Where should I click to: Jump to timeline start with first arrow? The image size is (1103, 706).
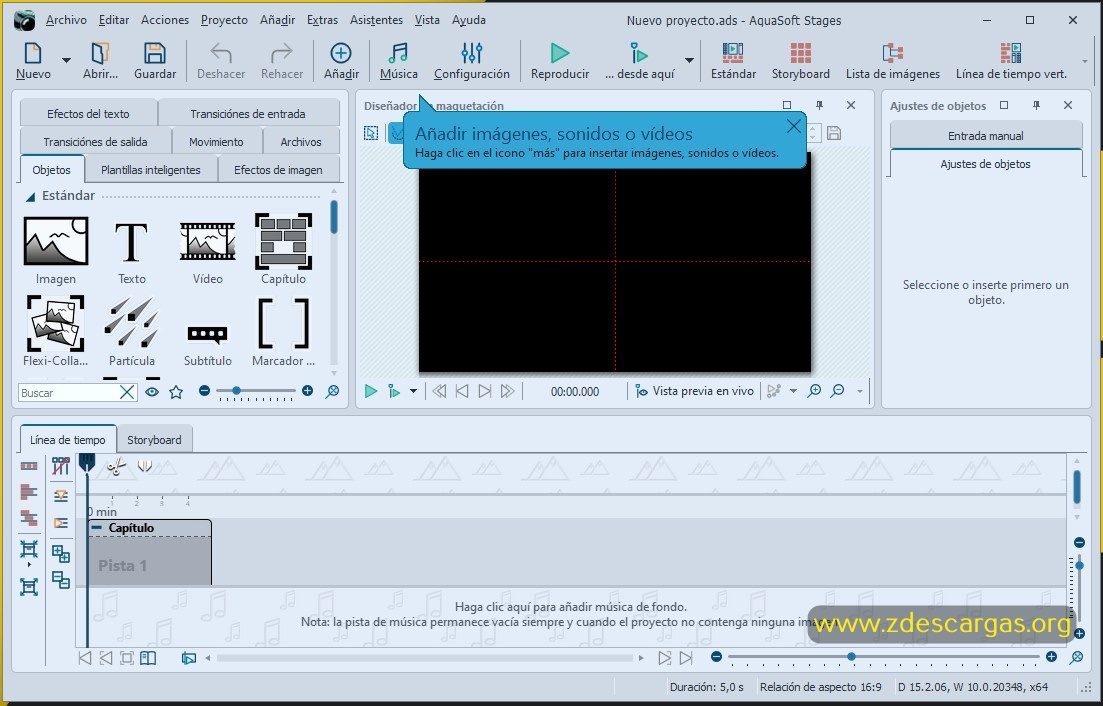(x=84, y=658)
